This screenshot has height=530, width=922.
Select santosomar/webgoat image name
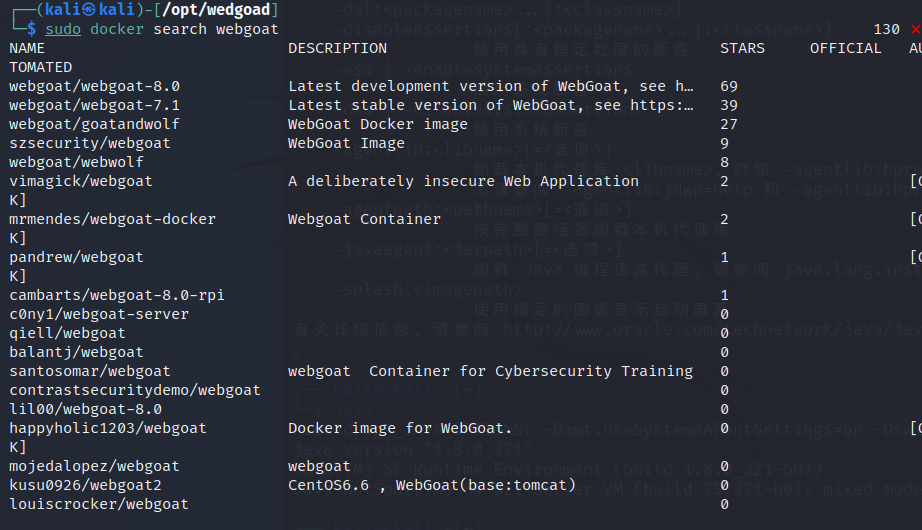coord(90,371)
